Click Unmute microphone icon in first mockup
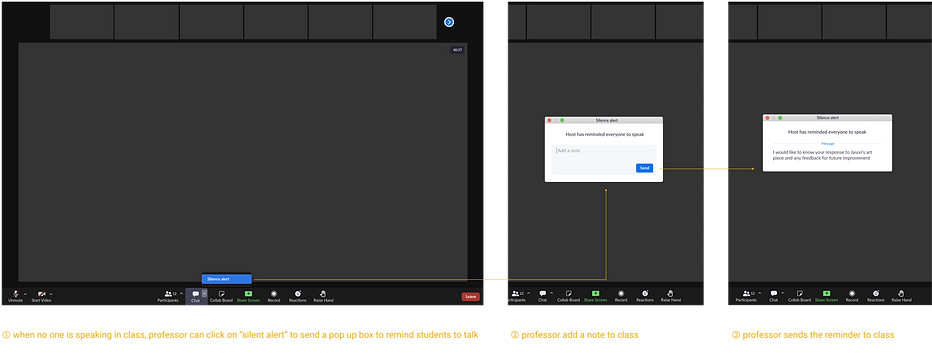Screen dimensions: 932x361 coord(15,294)
